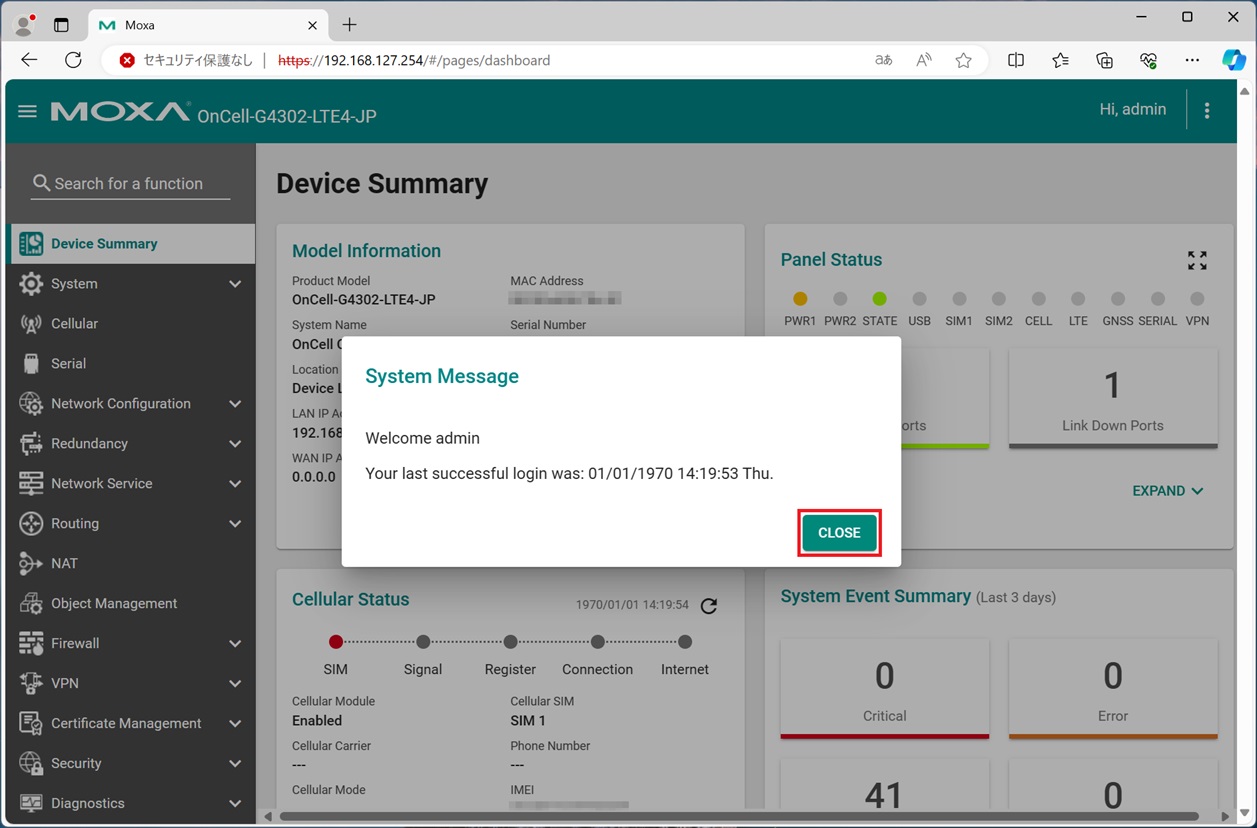Click the browser profile icon
This screenshot has width=1257, height=828.
[x=24, y=25]
